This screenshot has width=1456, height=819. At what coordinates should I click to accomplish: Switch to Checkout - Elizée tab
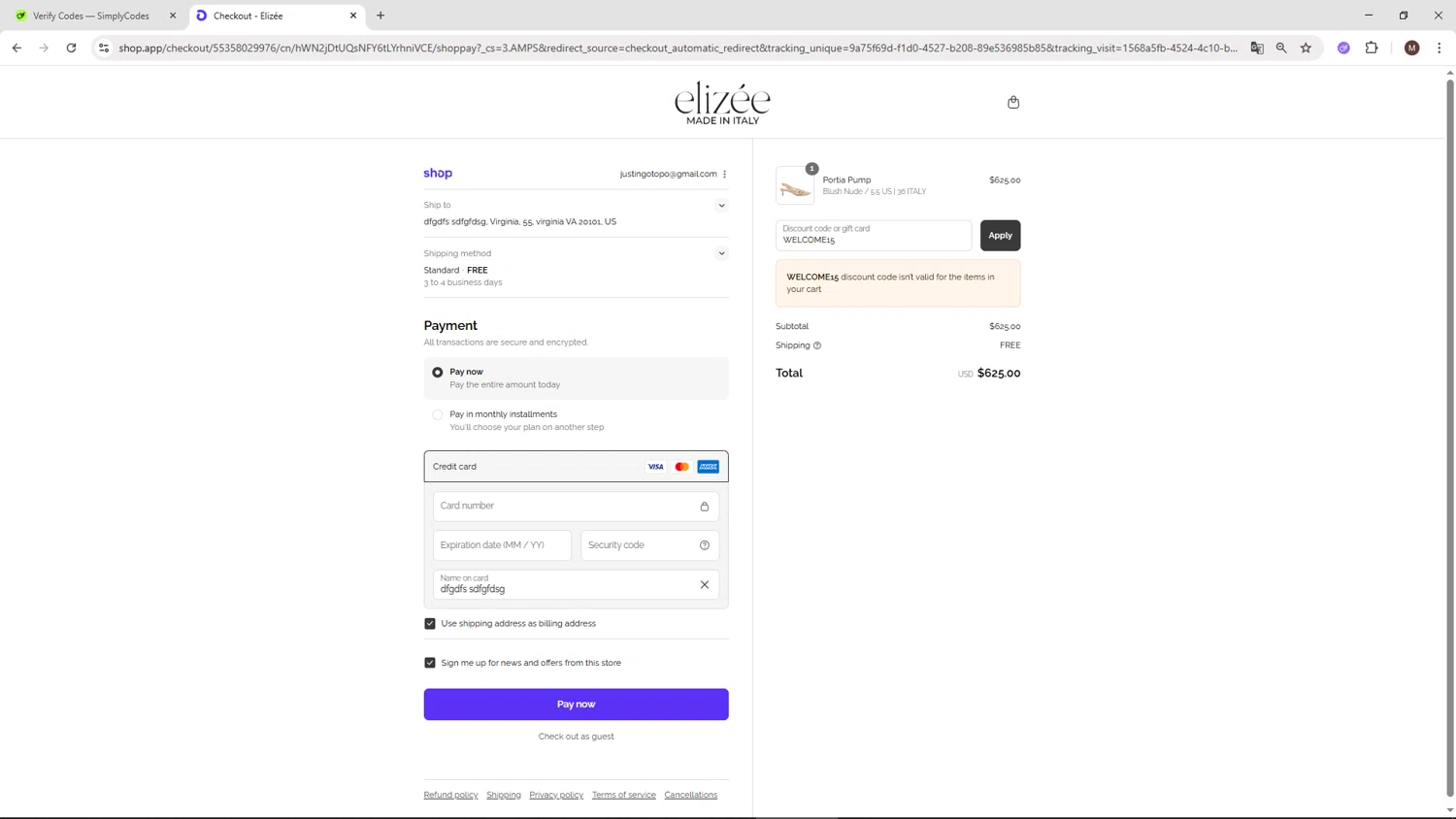click(x=276, y=16)
